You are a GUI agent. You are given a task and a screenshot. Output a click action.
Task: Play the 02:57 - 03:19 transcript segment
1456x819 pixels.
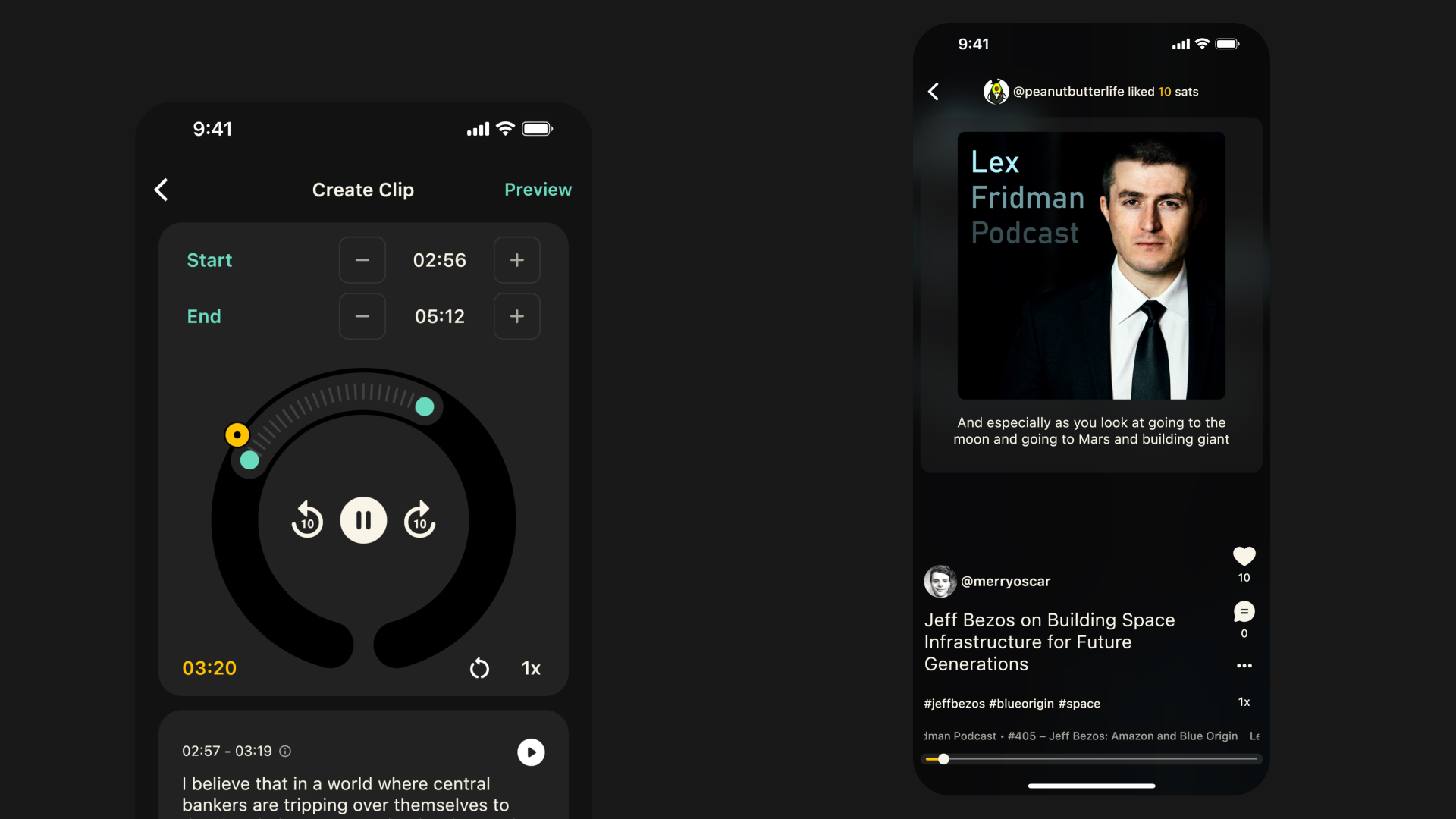[531, 752]
